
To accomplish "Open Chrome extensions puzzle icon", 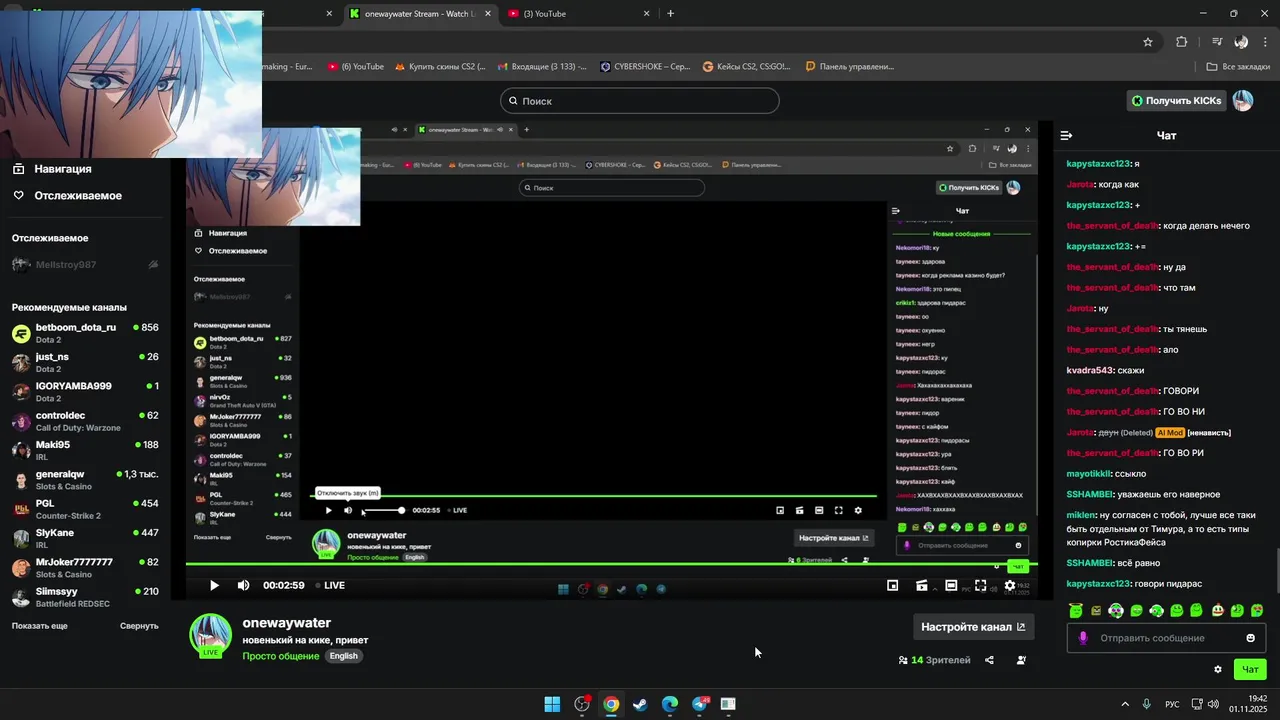I will click(1182, 42).
